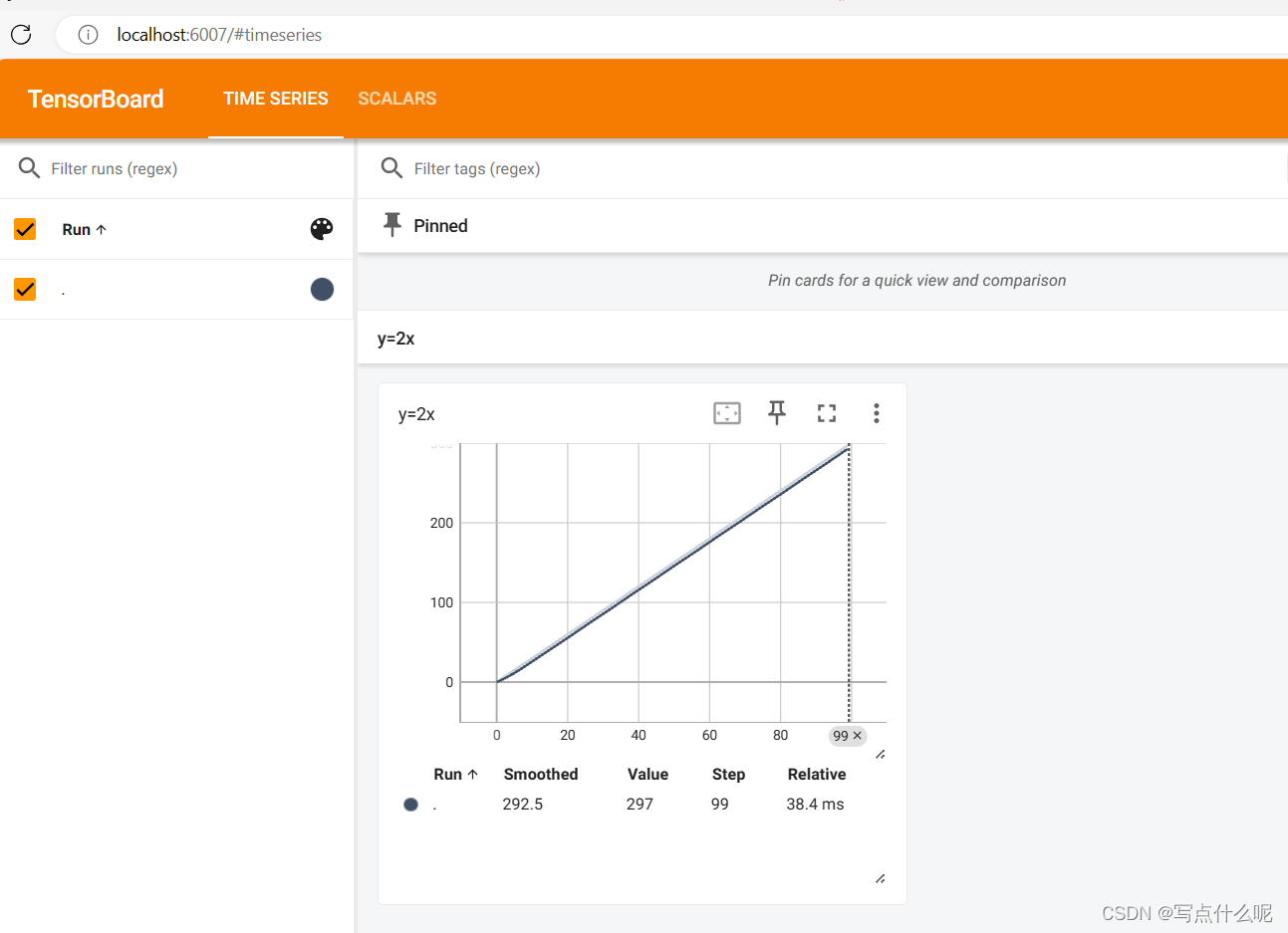Pin the y=2x card
Image resolution: width=1288 pixels, height=933 pixels.
[777, 413]
